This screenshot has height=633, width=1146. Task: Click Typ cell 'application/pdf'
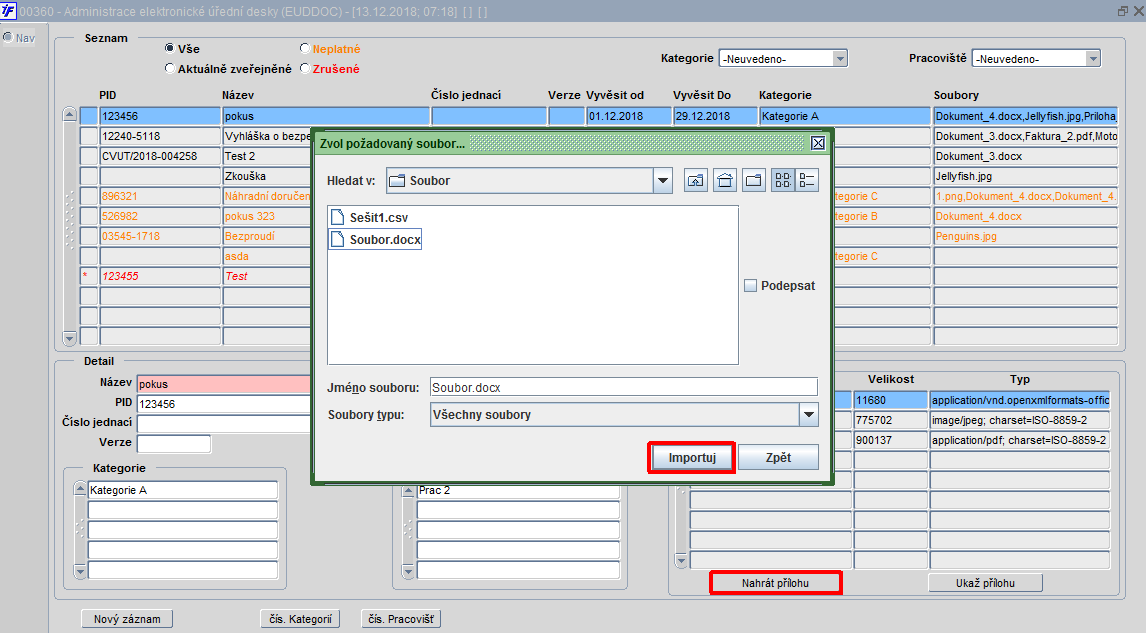coord(1020,440)
